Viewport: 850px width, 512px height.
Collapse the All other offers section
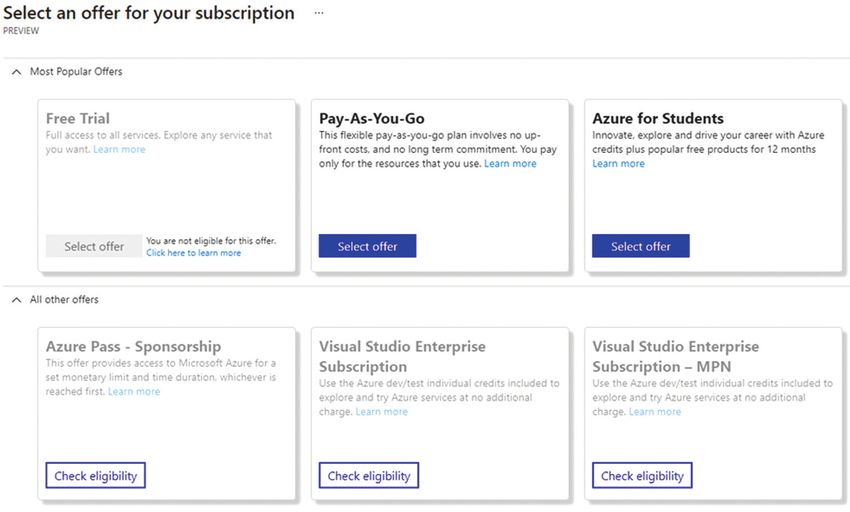click(17, 300)
